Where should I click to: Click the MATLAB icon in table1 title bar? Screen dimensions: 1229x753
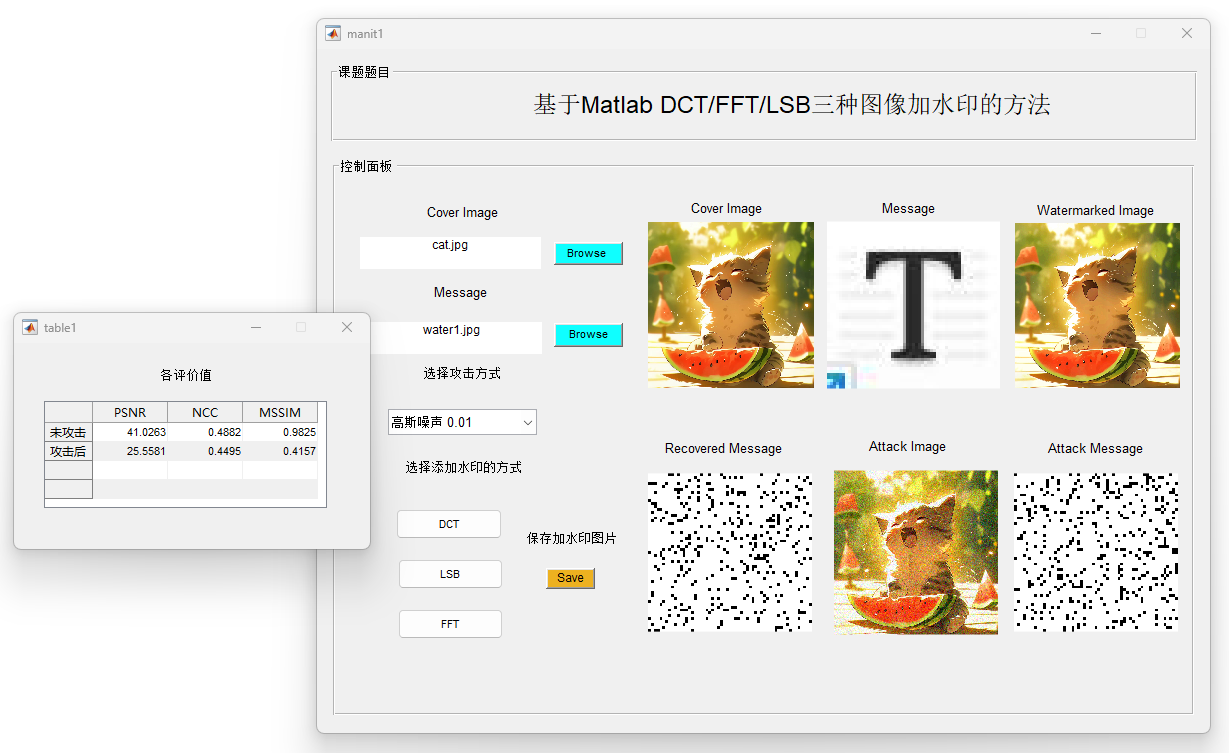pyautogui.click(x=30, y=327)
